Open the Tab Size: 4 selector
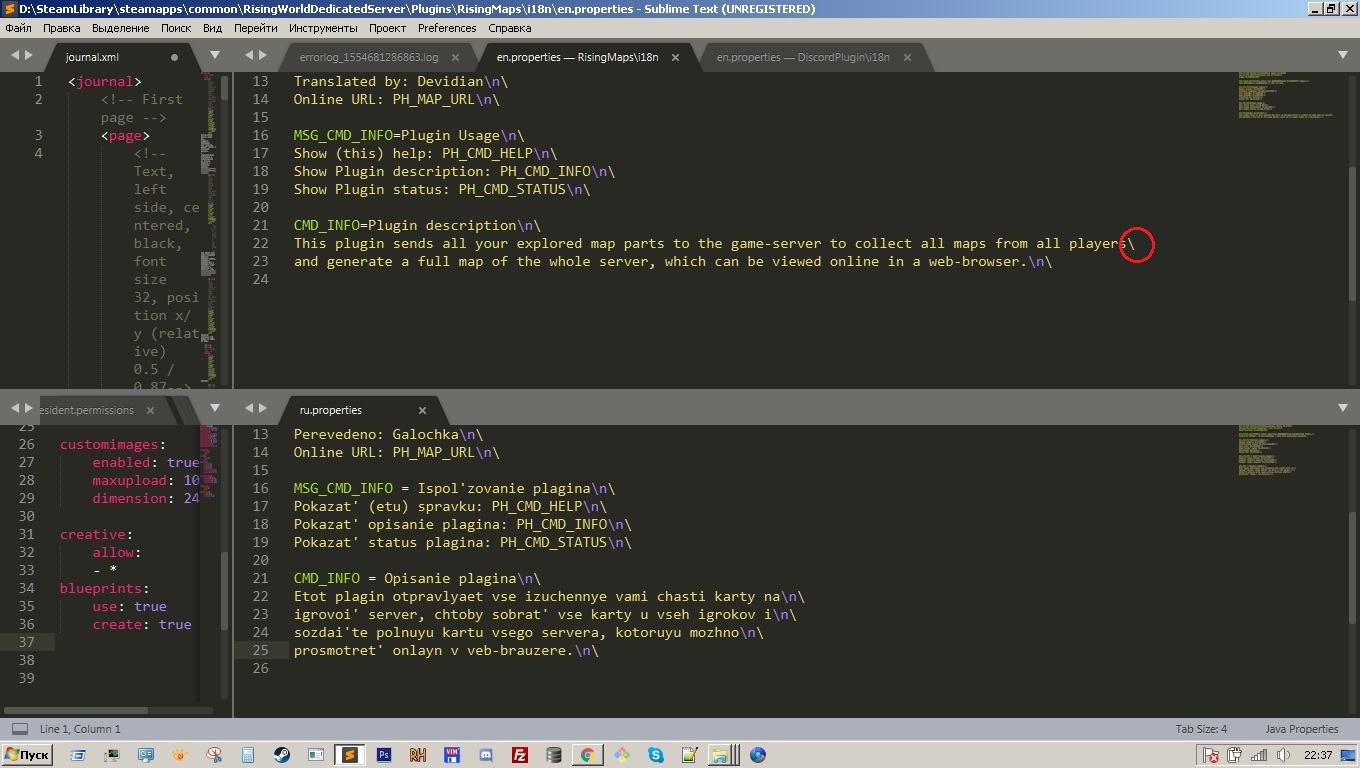Screen dimensions: 1360x768 point(1201,729)
